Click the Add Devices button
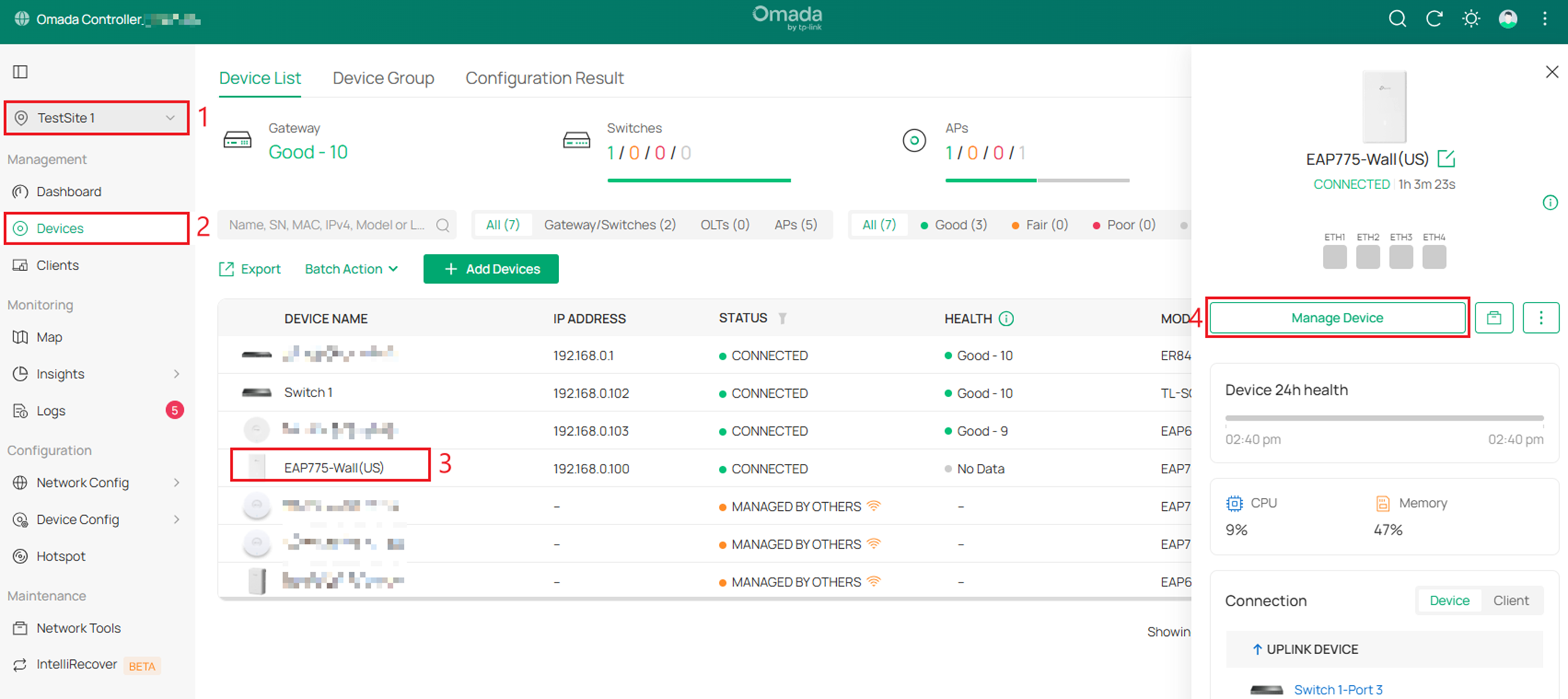 (491, 269)
